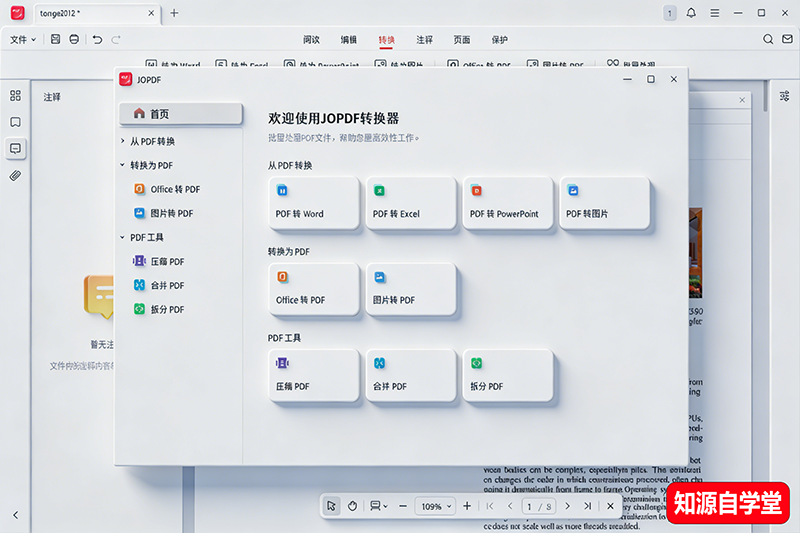Image resolution: width=800 pixels, height=533 pixels.
Task: Open the PDF 转 Excel card
Action: point(411,202)
